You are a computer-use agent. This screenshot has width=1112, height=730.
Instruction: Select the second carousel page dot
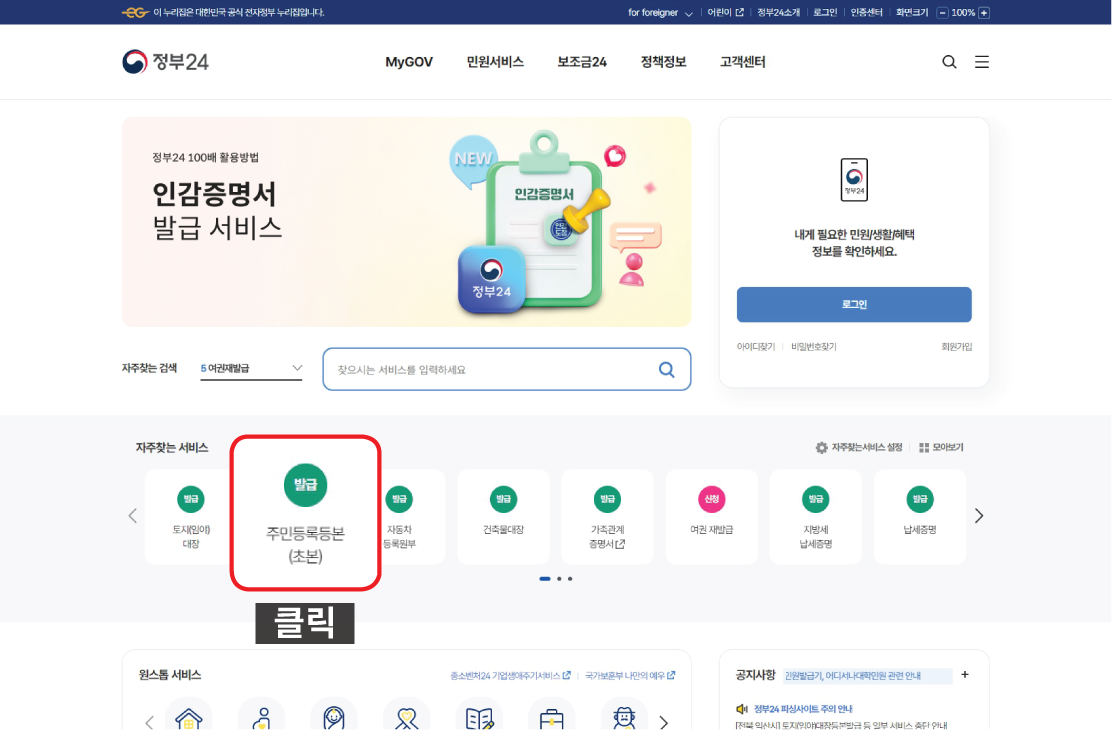tap(560, 579)
